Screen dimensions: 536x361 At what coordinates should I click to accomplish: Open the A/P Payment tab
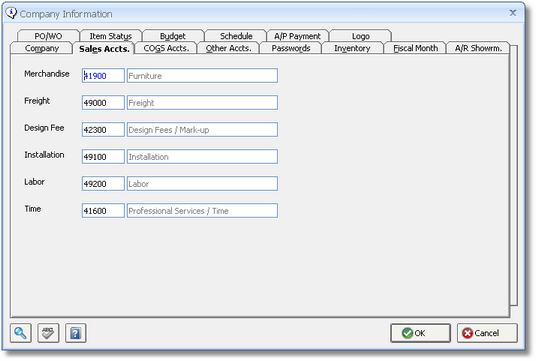pos(298,36)
